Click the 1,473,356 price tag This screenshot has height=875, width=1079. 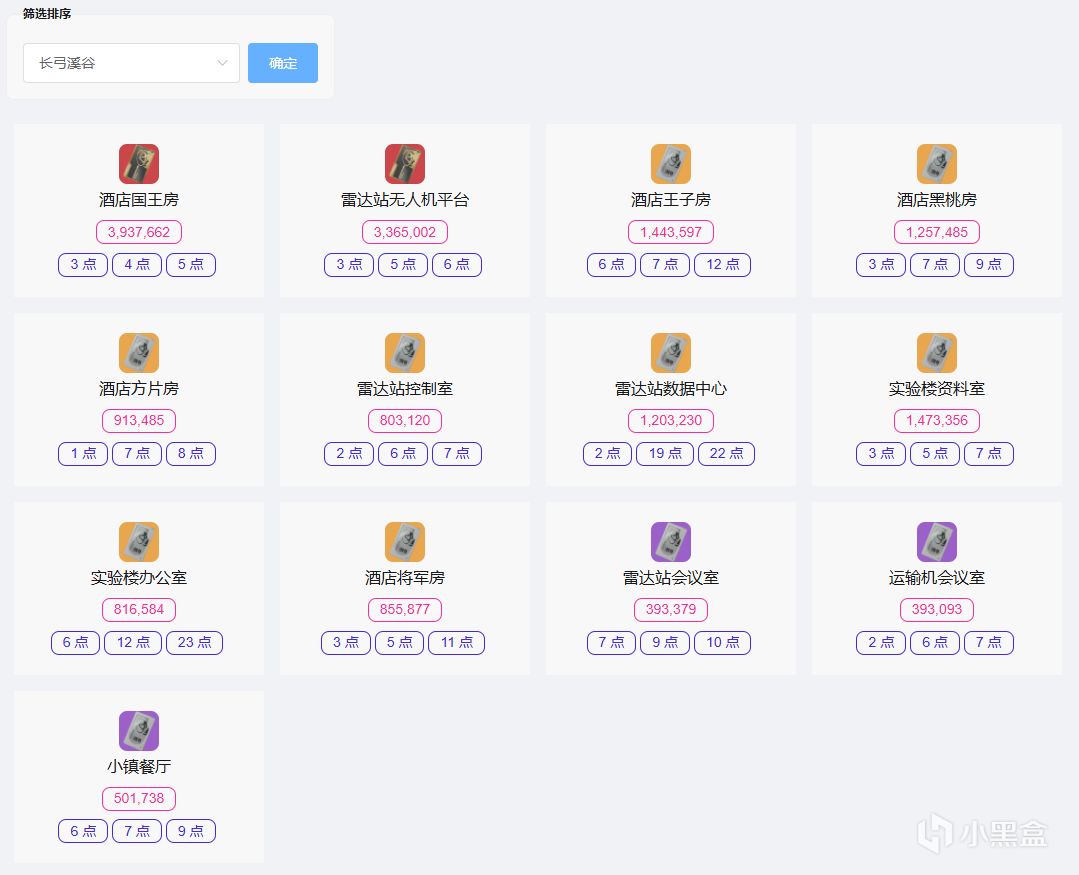point(937,420)
